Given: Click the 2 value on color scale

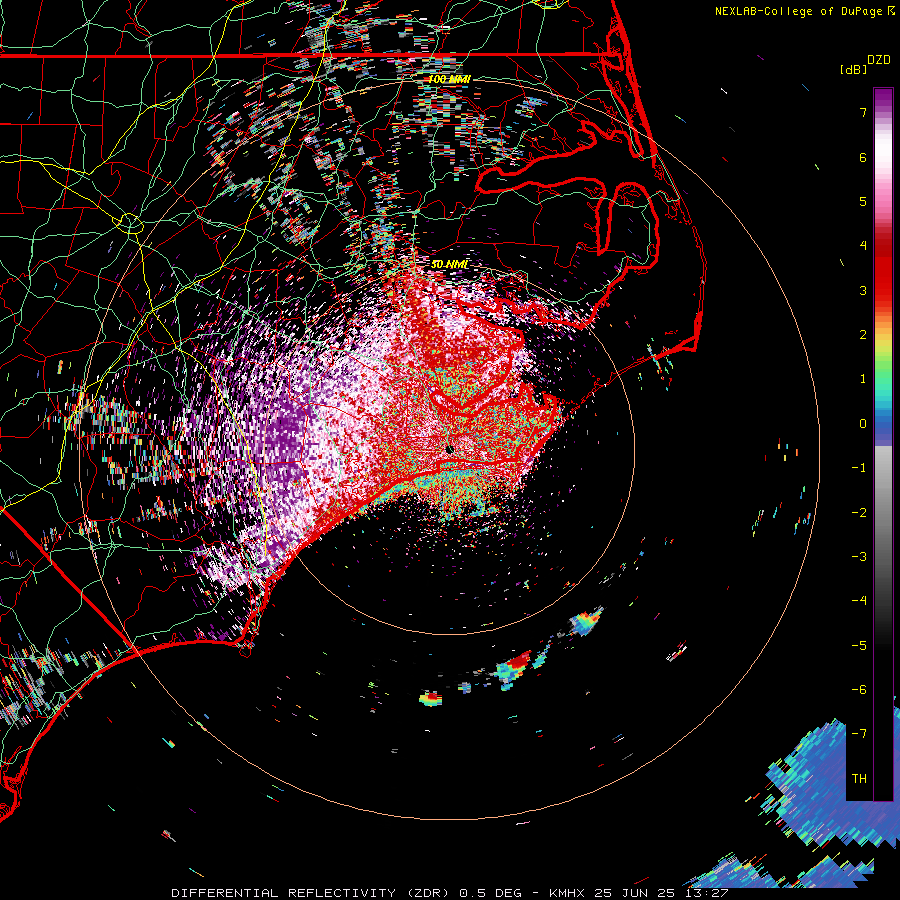Looking at the screenshot, I should click(863, 335).
